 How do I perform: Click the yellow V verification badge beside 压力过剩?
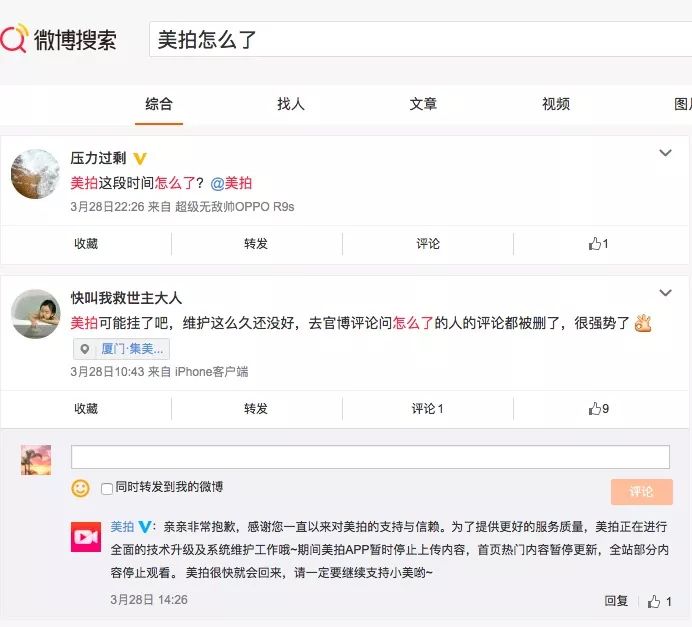[x=140, y=158]
